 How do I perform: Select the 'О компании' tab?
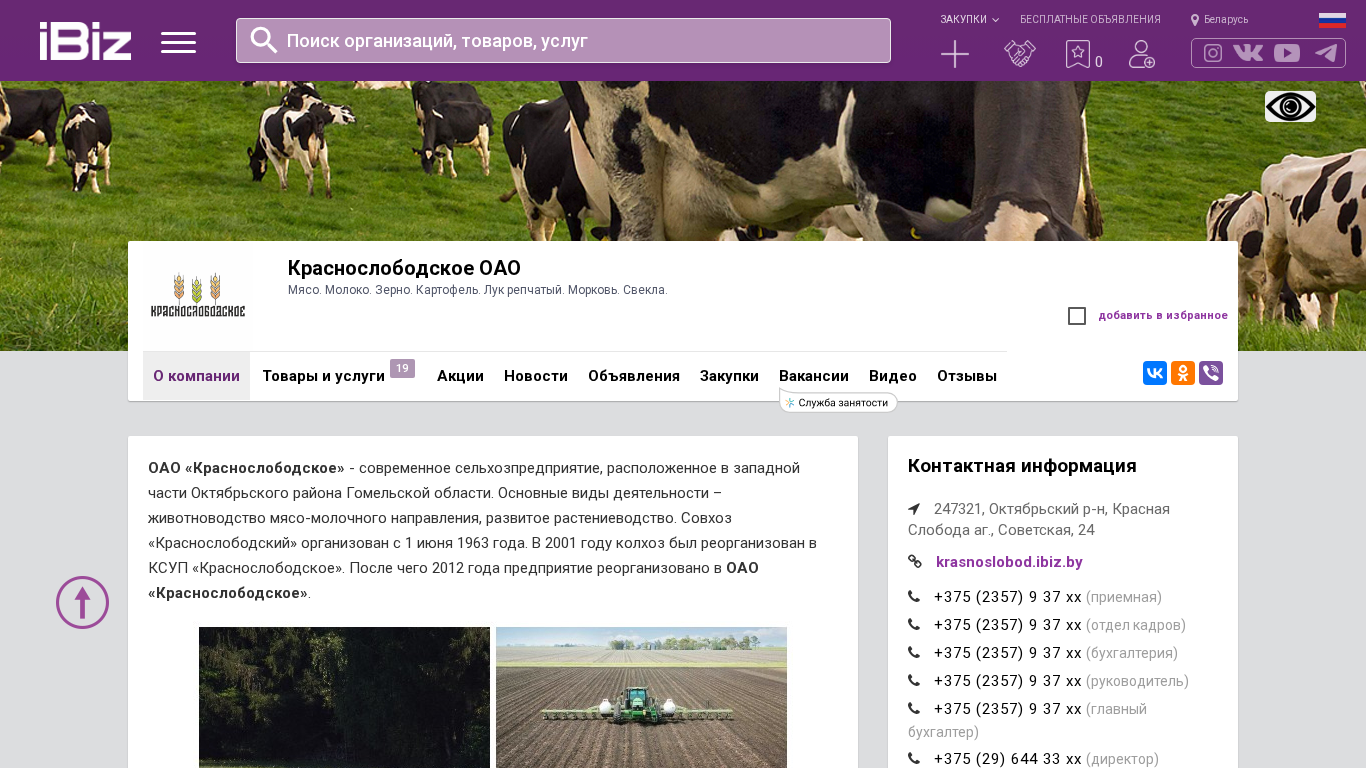pyautogui.click(x=196, y=376)
